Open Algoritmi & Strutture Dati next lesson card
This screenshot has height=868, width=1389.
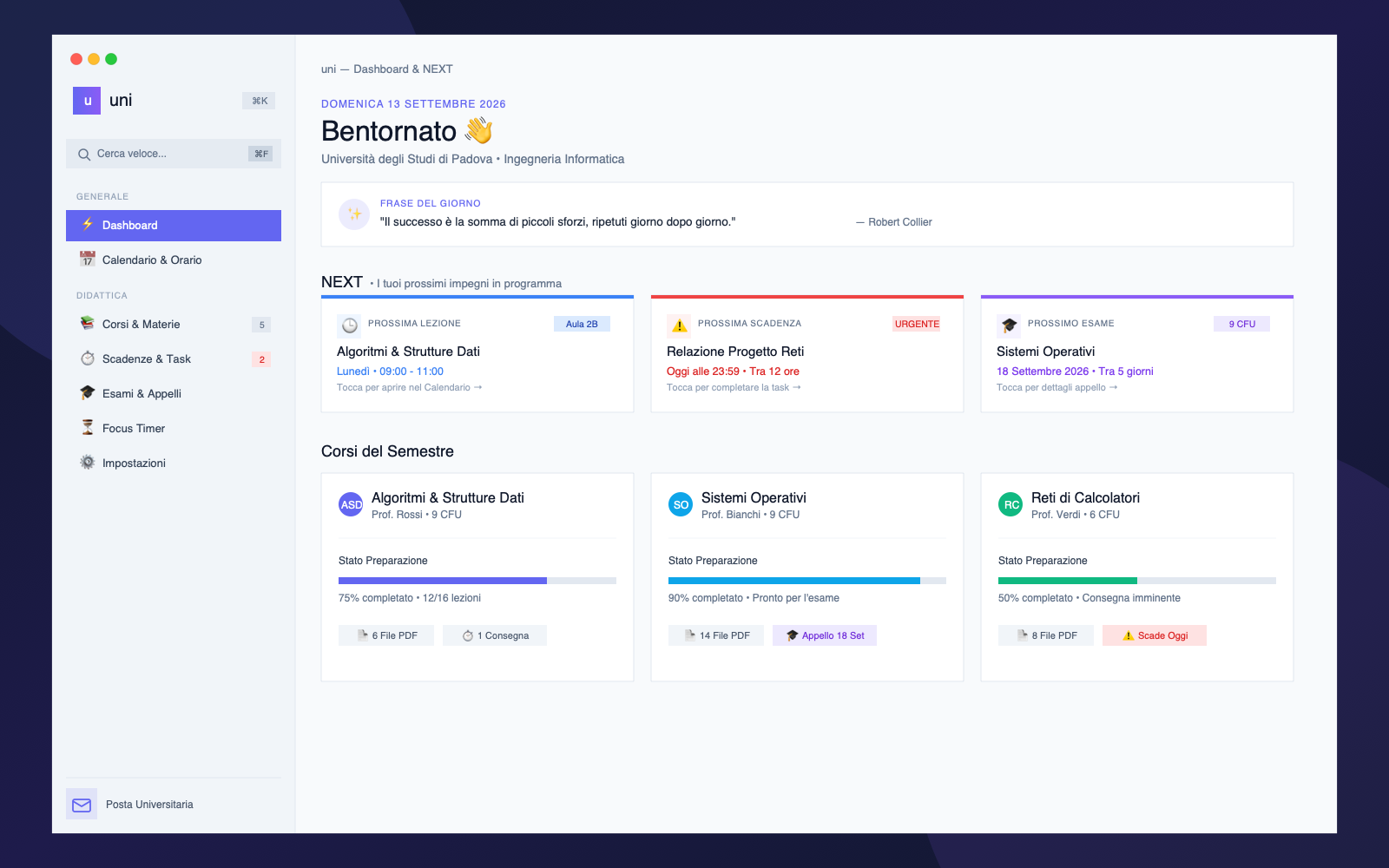(x=477, y=354)
